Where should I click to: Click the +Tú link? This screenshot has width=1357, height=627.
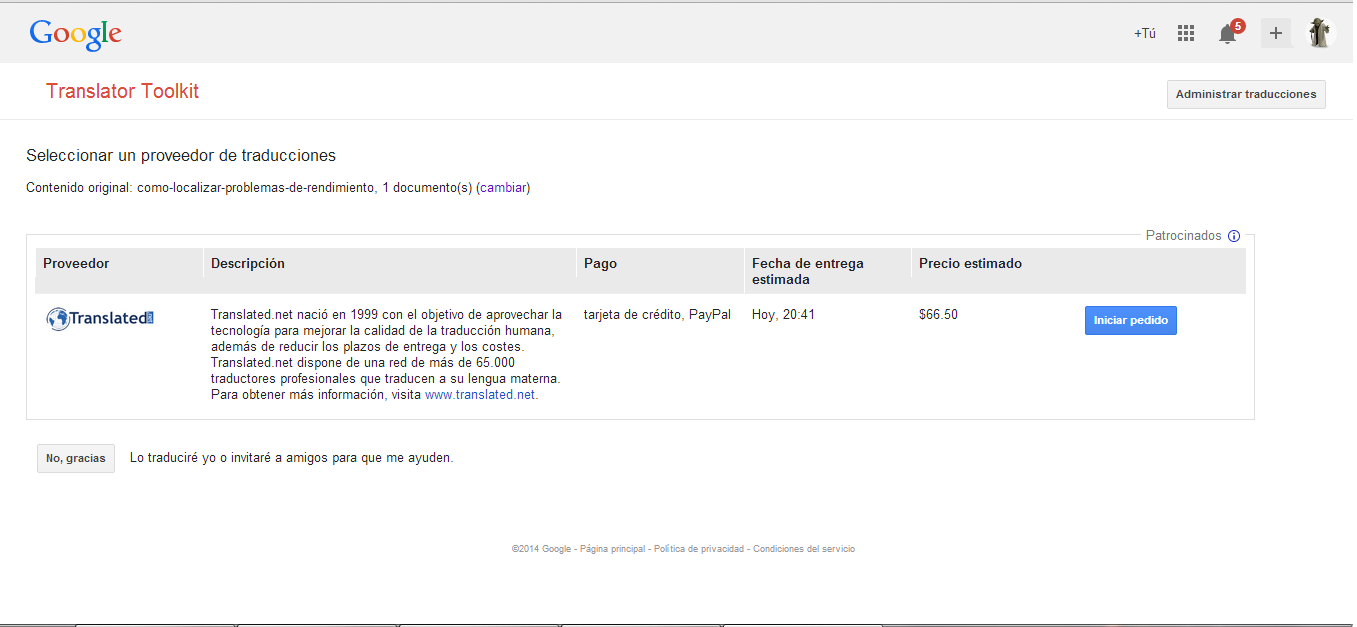[1144, 33]
